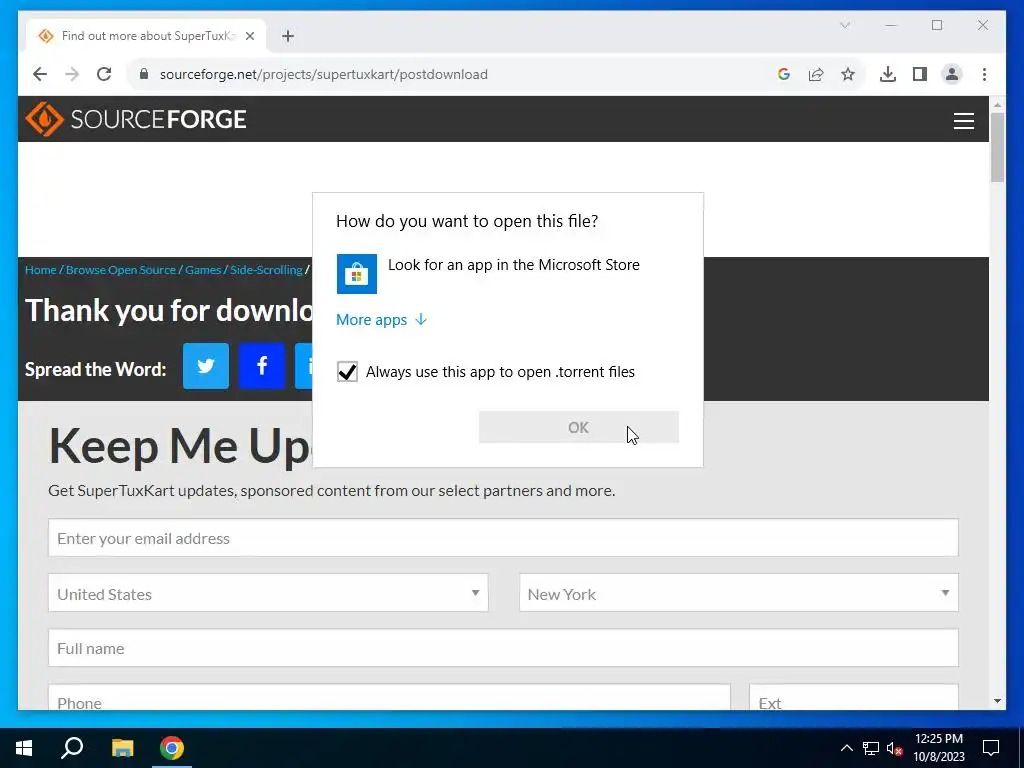
Task: Uncheck Always use this app checkbox
Action: (x=347, y=372)
